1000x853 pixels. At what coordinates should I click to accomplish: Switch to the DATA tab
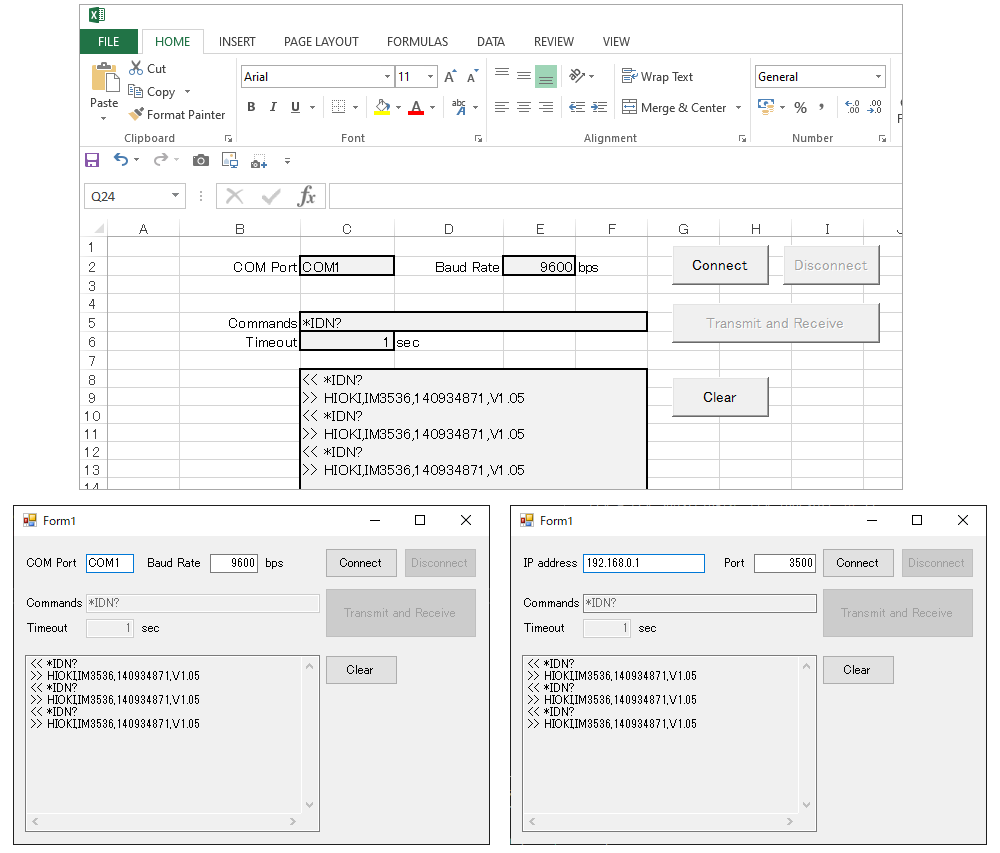tap(491, 41)
